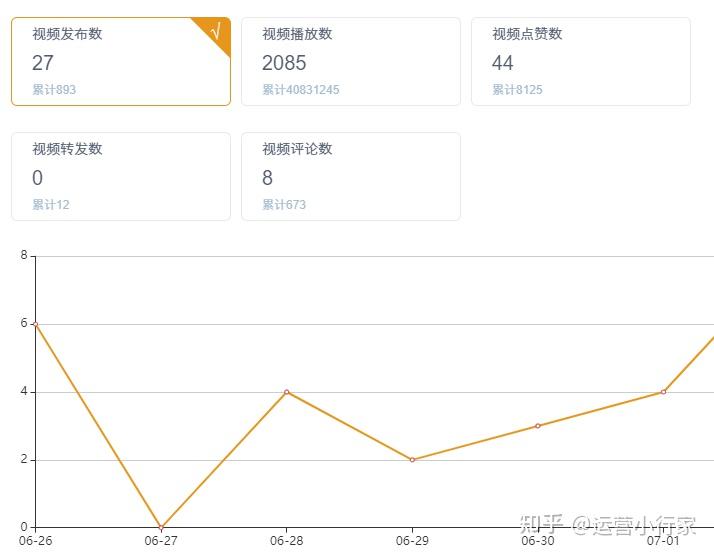This screenshot has width=714, height=555.
Task: Select the 视频播放数 metric card
Action: [350, 61]
